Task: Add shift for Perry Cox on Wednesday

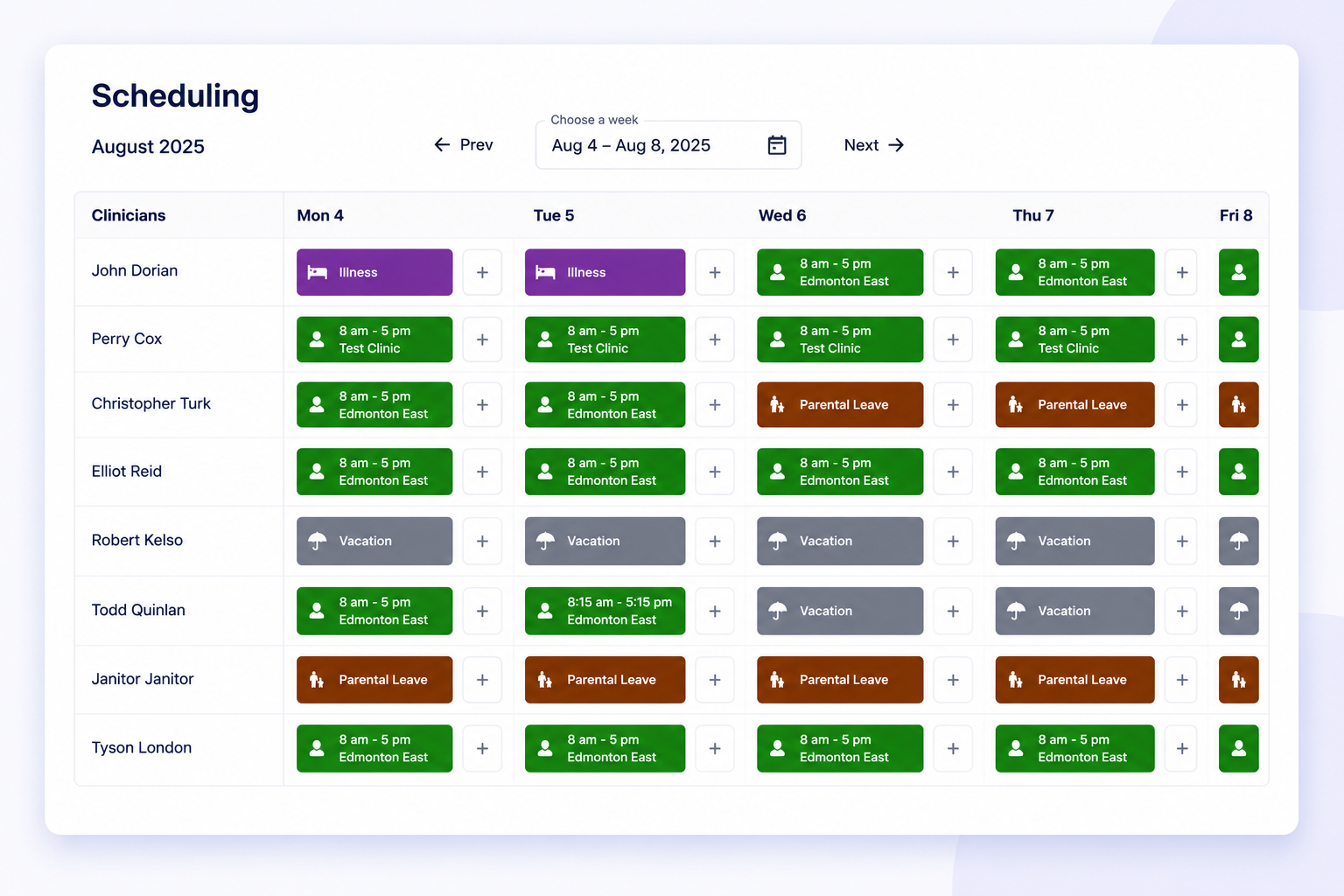Action: point(953,339)
